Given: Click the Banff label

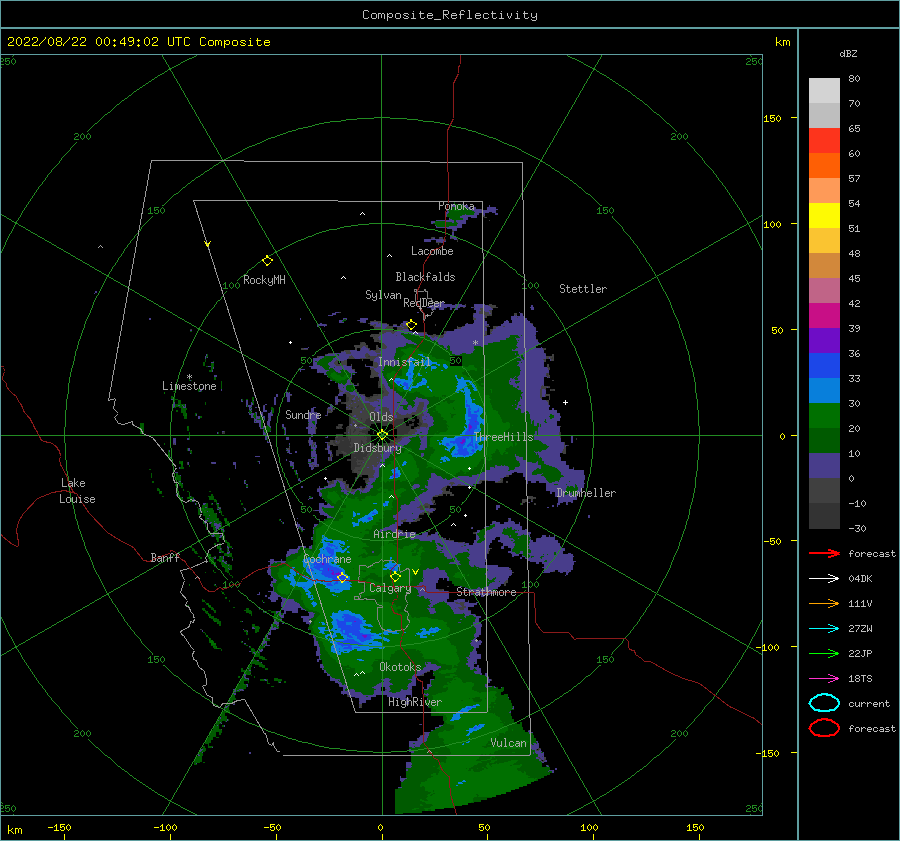Looking at the screenshot, I should [165, 557].
